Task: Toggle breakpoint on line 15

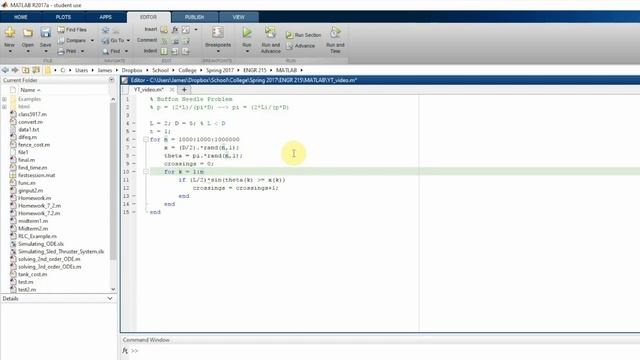Action: point(134,212)
